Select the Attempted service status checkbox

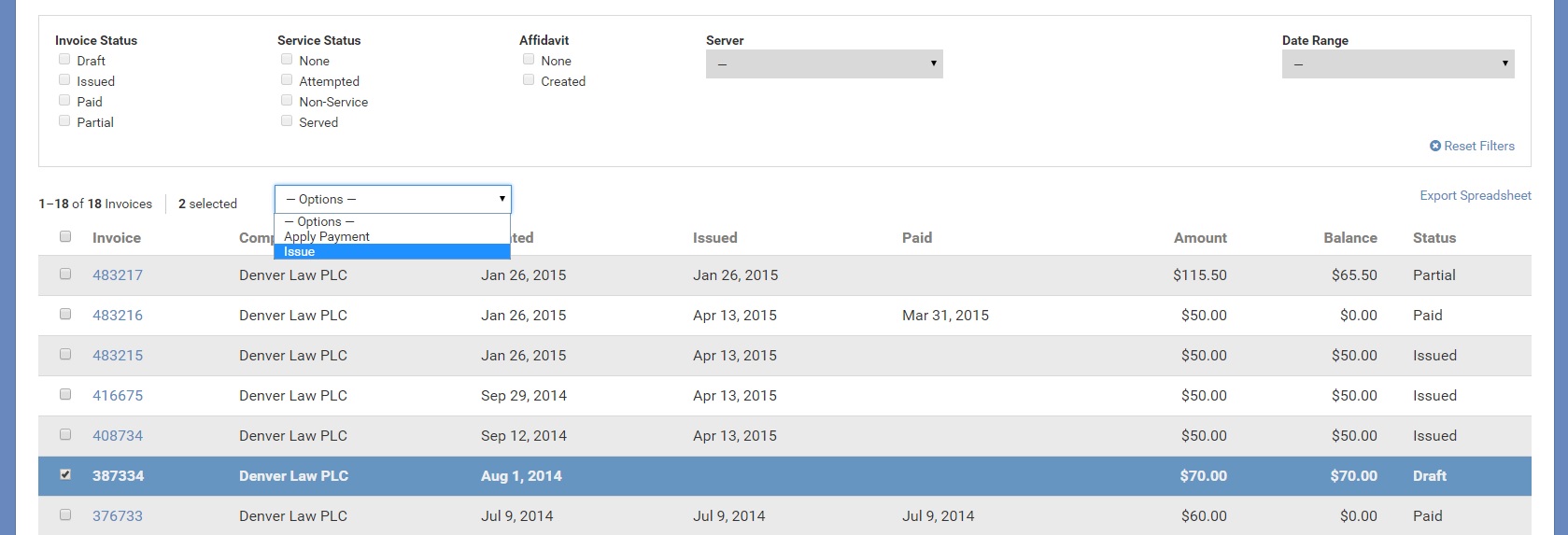point(287,80)
